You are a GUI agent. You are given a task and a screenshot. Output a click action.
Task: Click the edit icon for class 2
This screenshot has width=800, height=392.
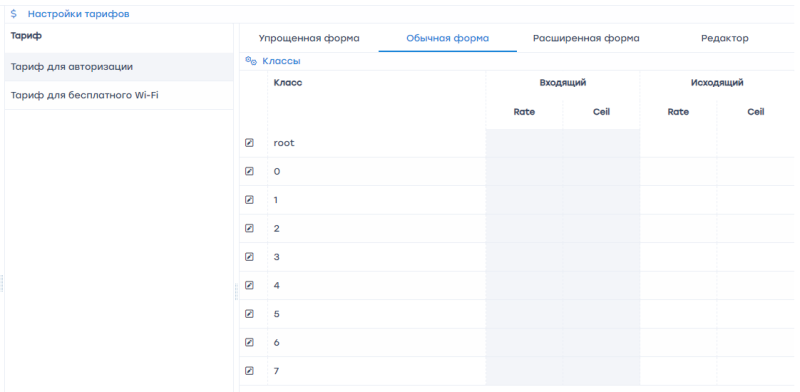point(249,229)
